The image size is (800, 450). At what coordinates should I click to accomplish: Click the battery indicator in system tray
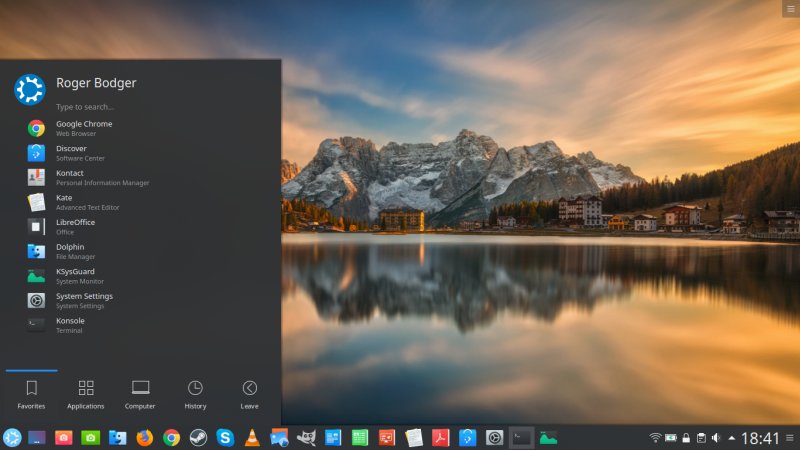pyautogui.click(x=671, y=437)
